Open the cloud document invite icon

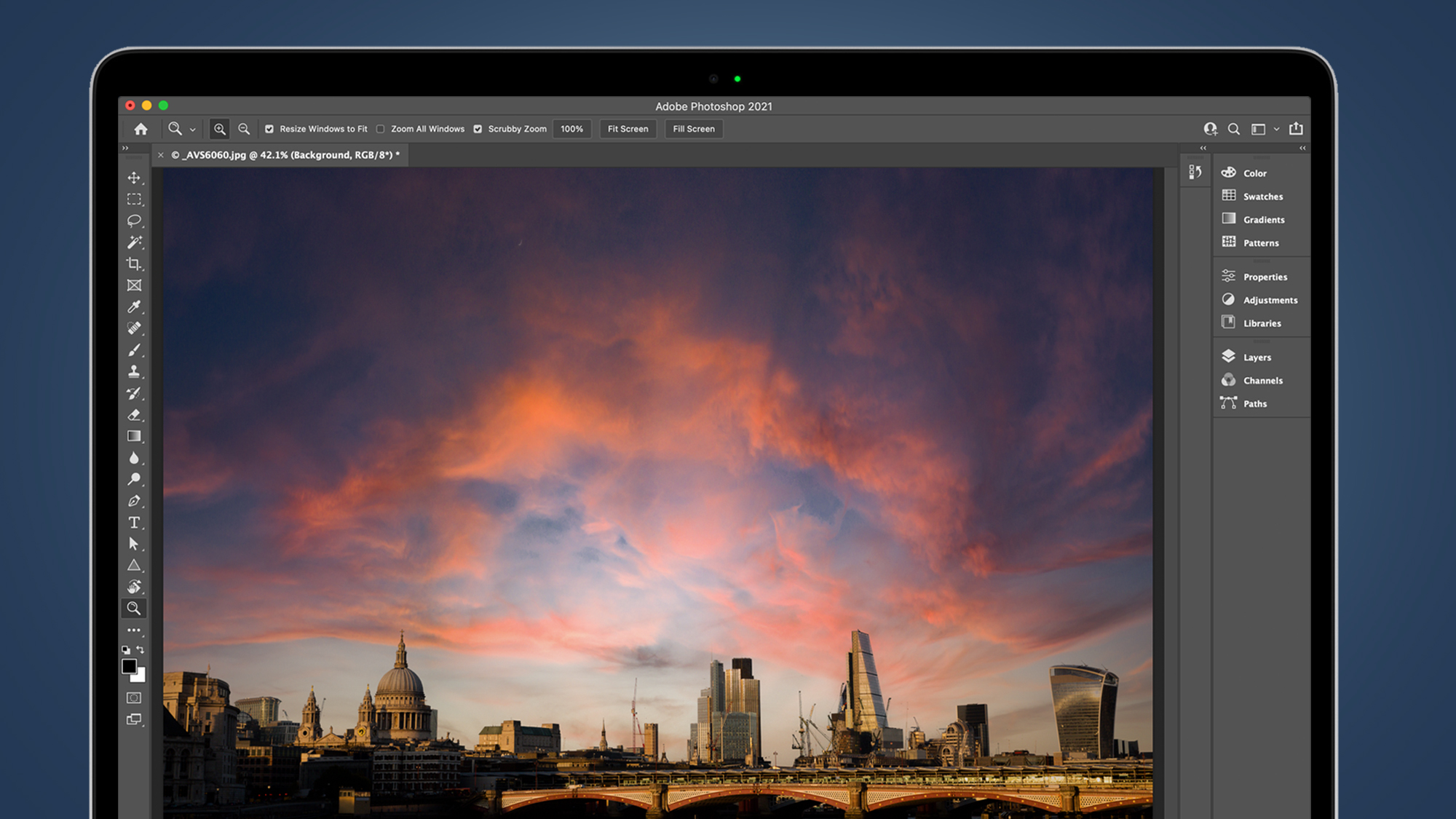coord(1210,129)
